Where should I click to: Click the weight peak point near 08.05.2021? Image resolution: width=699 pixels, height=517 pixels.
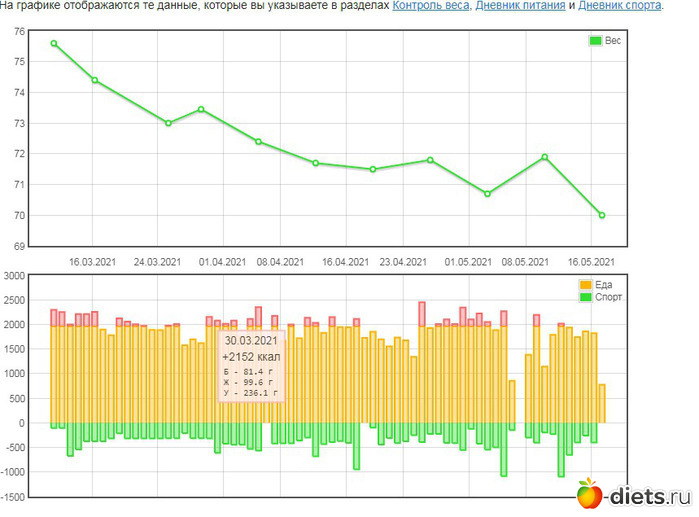pyautogui.click(x=545, y=157)
